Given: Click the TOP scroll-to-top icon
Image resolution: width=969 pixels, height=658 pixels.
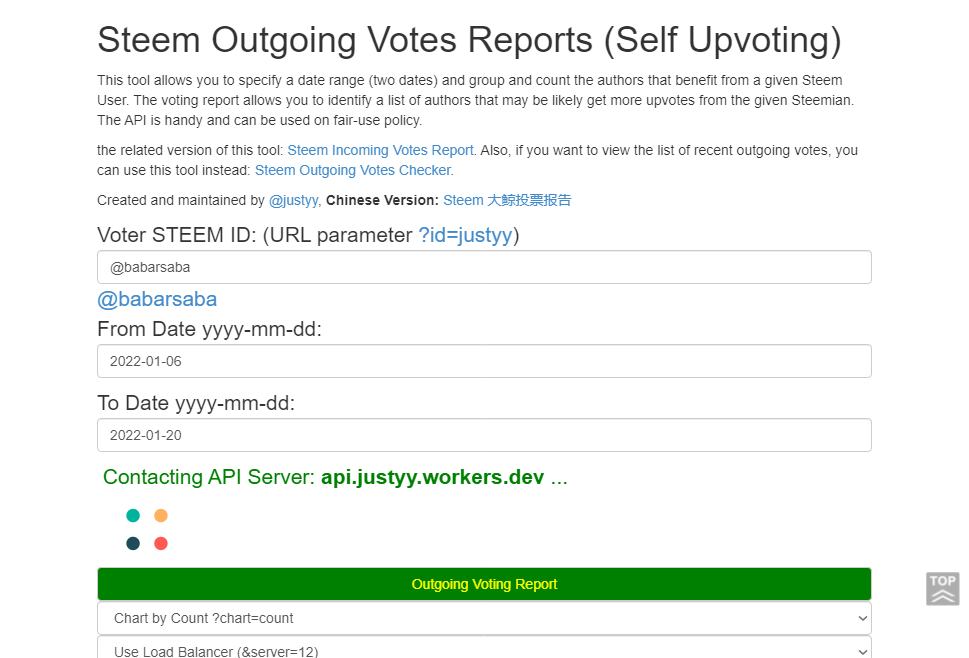Looking at the screenshot, I should point(942,589).
